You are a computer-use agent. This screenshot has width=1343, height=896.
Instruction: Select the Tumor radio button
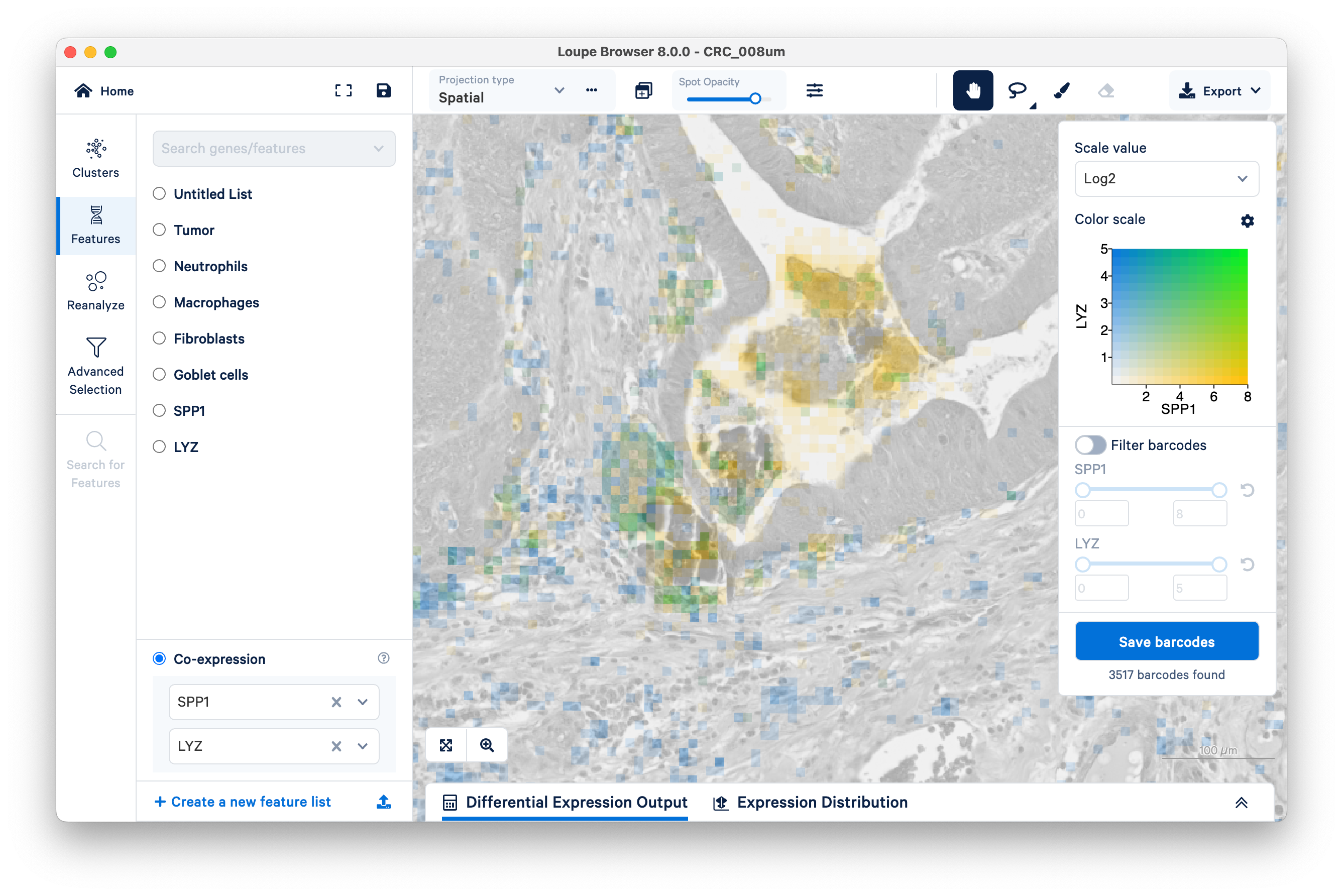click(159, 230)
